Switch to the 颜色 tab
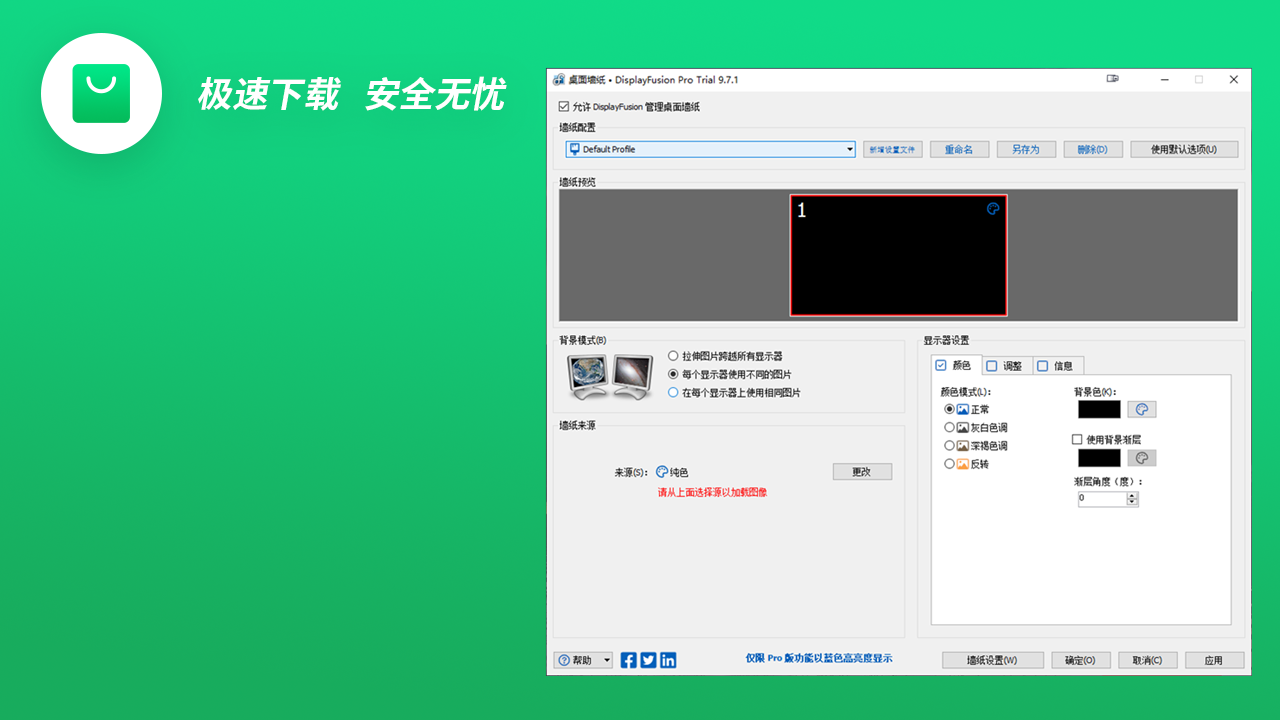Image resolution: width=1280 pixels, height=720 pixels. 956,365
